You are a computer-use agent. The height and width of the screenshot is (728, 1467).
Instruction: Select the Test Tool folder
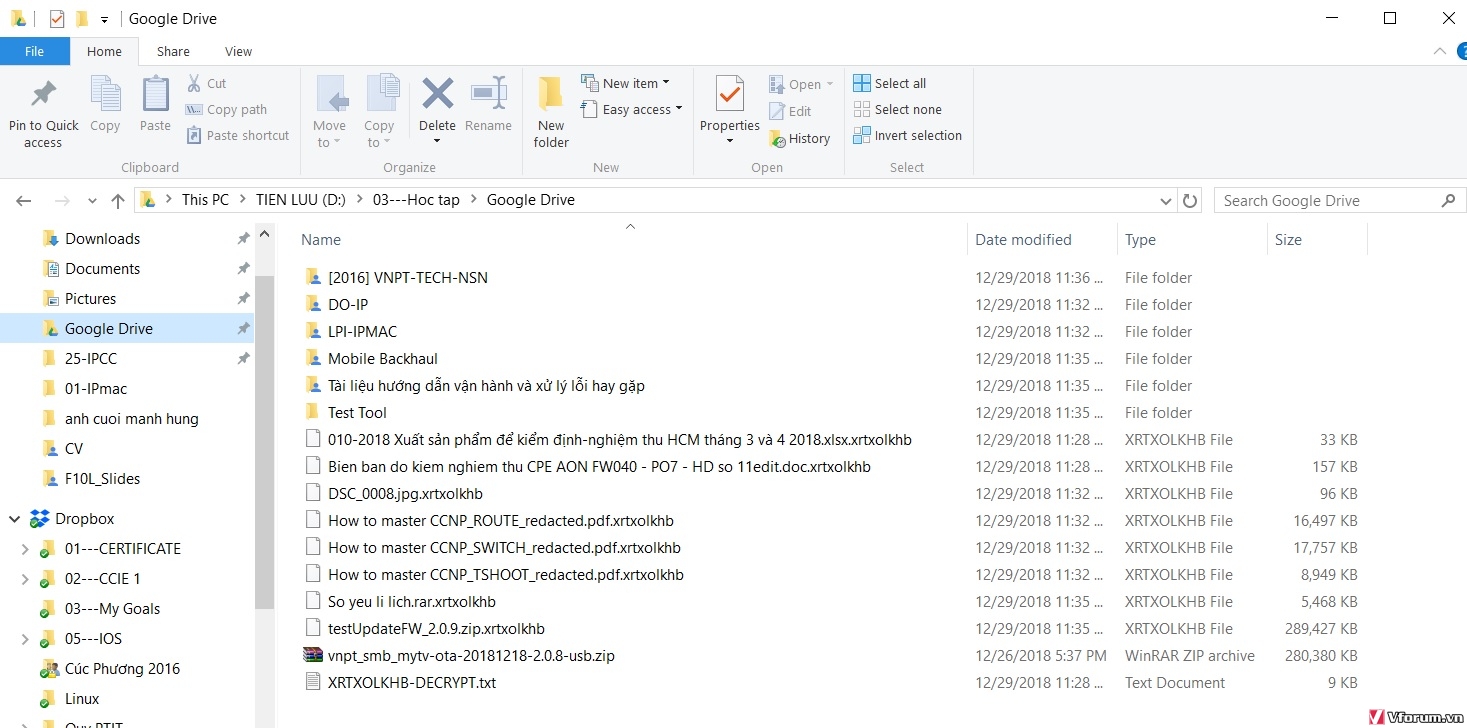point(357,412)
